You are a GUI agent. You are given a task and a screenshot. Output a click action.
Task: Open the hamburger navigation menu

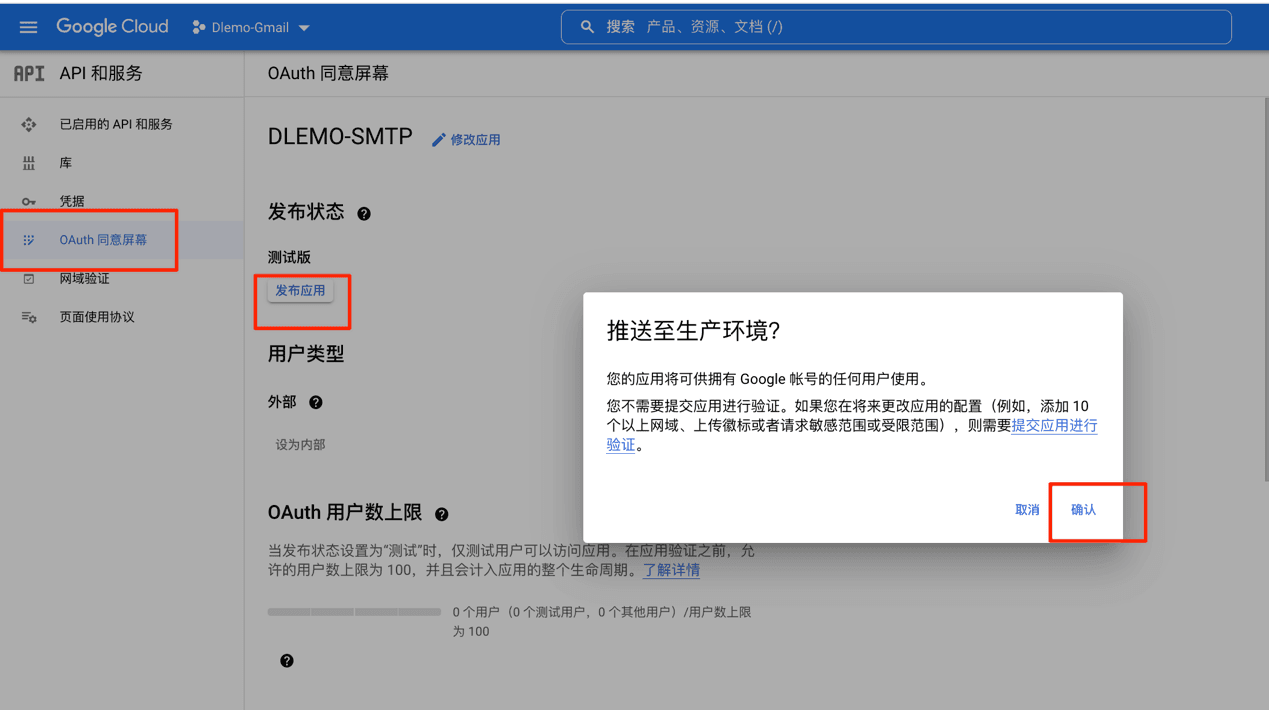point(28,27)
